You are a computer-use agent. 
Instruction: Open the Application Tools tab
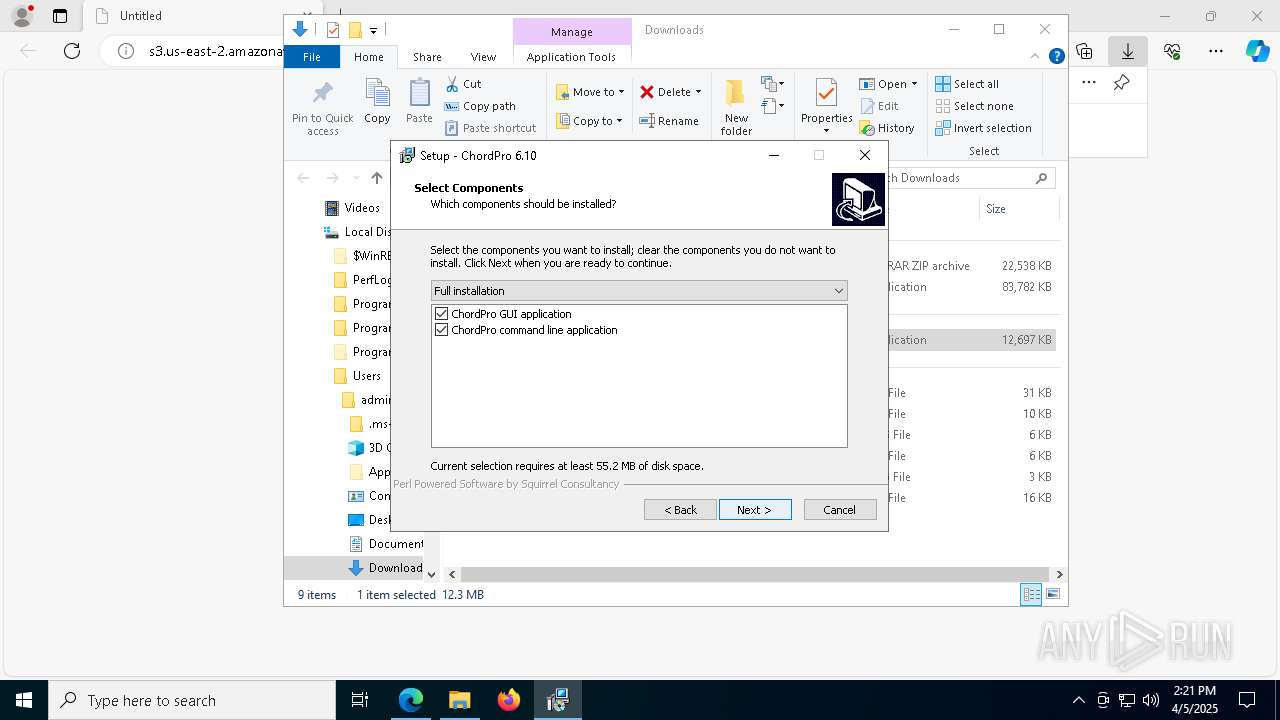[571, 57]
